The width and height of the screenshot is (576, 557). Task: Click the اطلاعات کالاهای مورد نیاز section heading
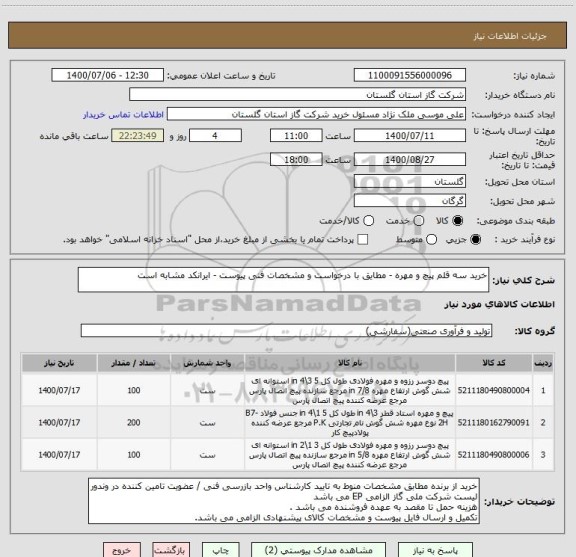[500, 304]
